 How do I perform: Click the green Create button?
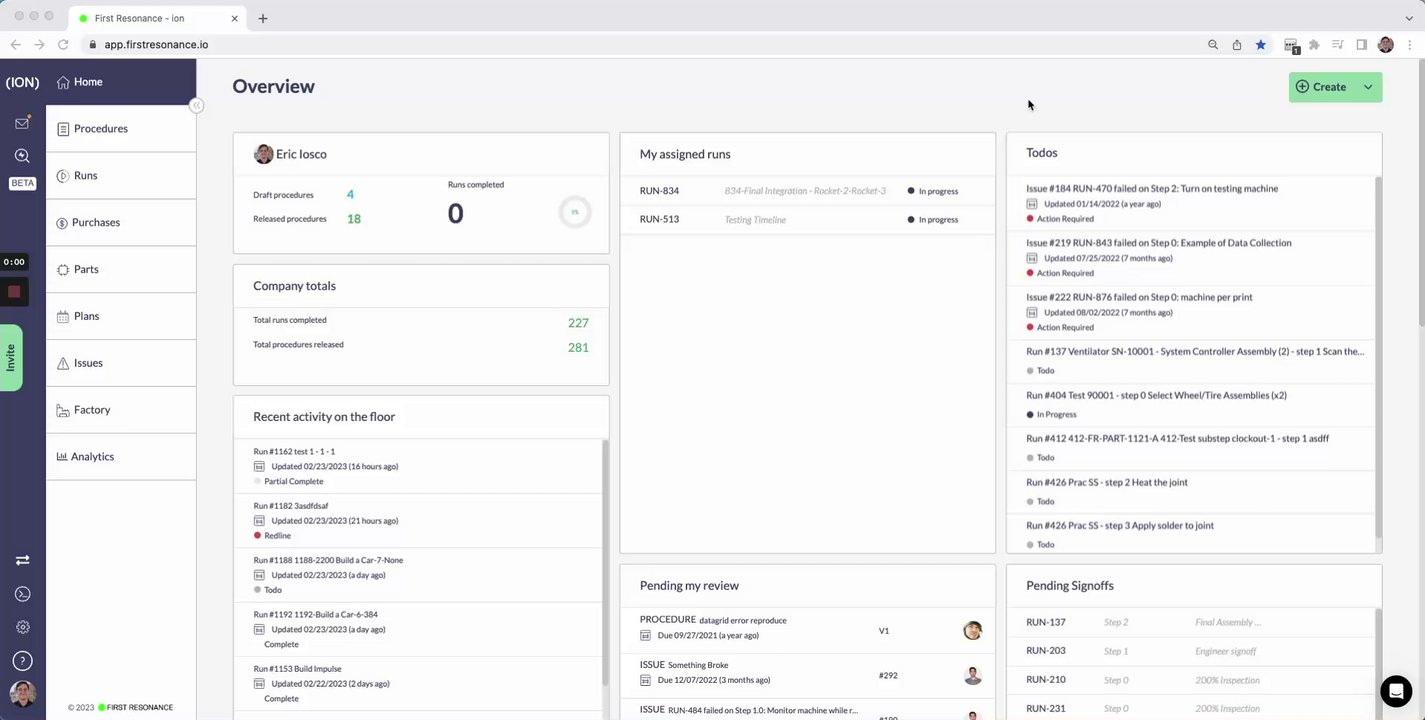1322,87
